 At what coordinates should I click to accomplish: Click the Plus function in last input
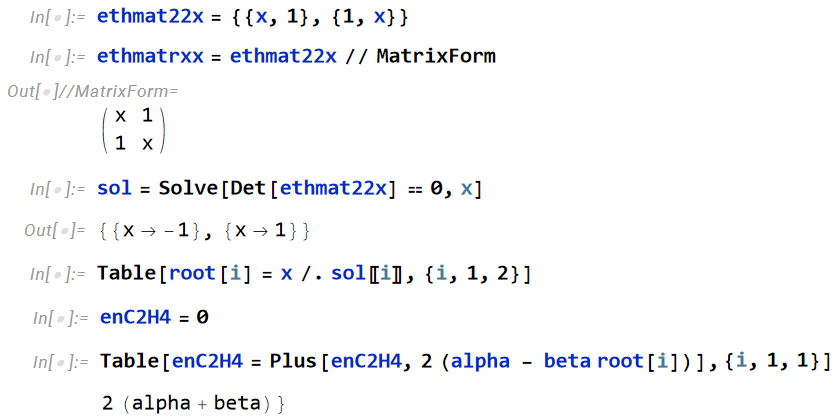click(294, 361)
